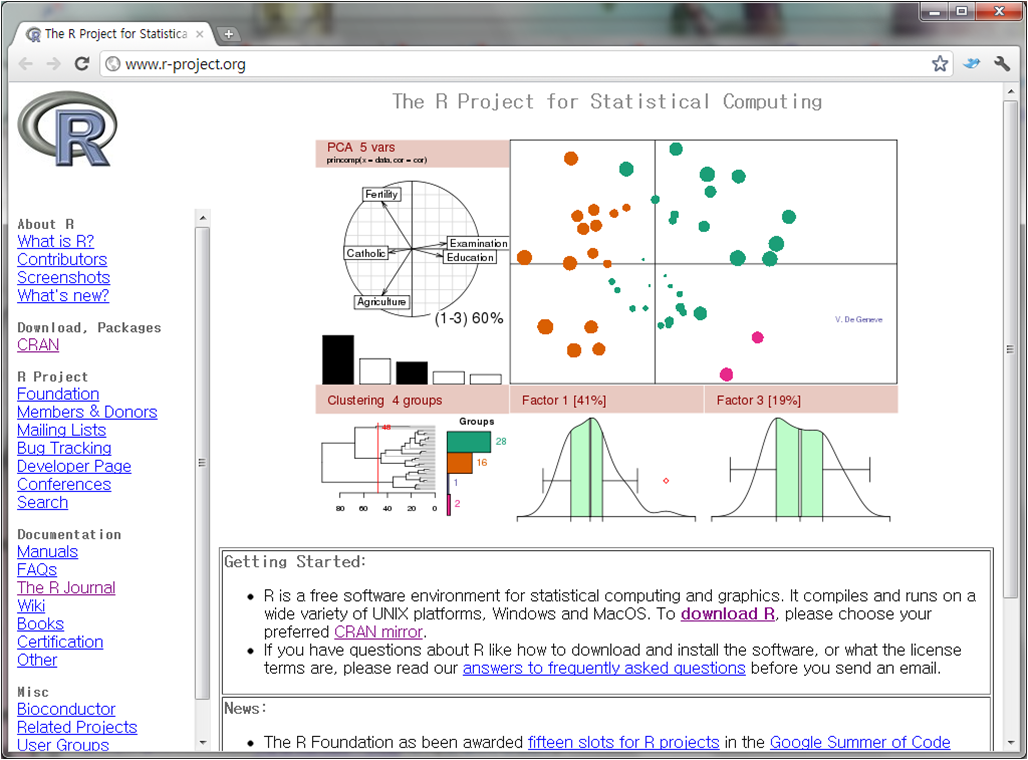Open the Contributors link
Viewport: 1028px width, 760px height.
[62, 260]
